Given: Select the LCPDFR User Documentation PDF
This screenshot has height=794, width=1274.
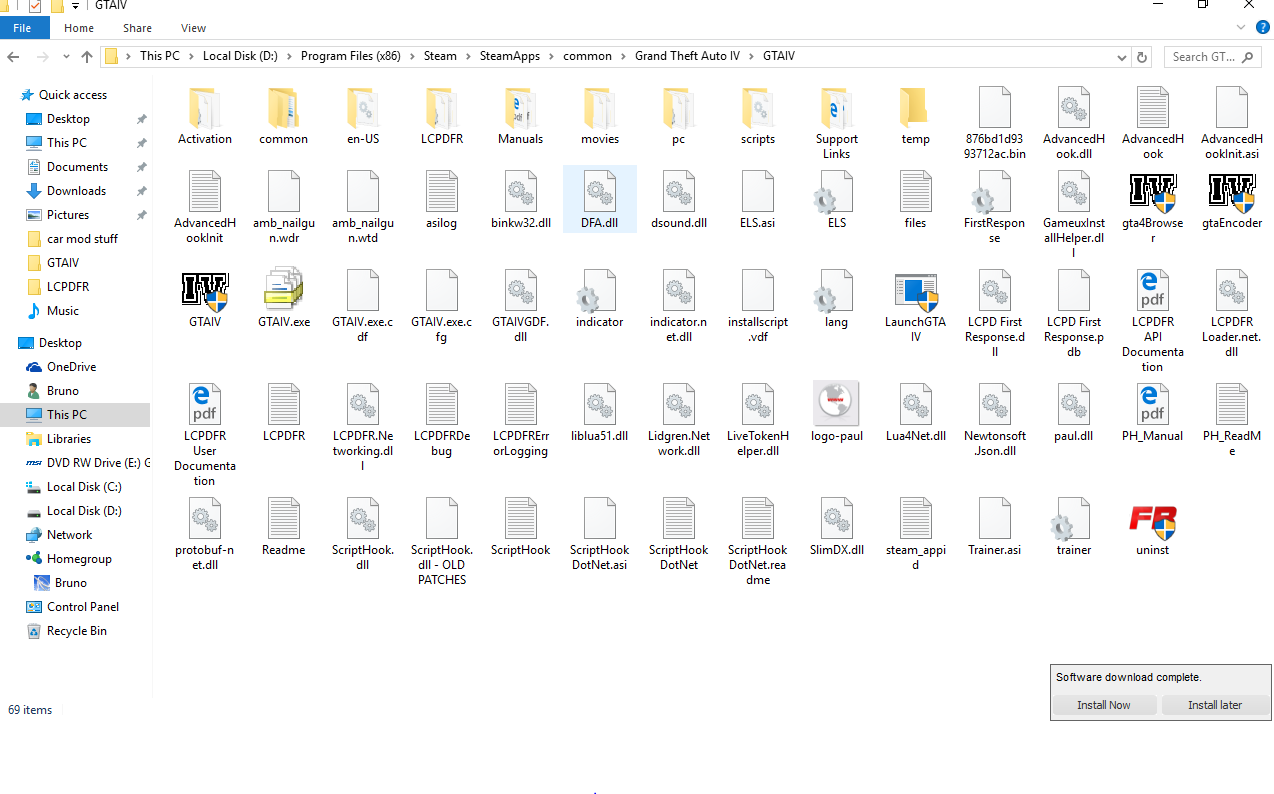Looking at the screenshot, I should [x=204, y=404].
